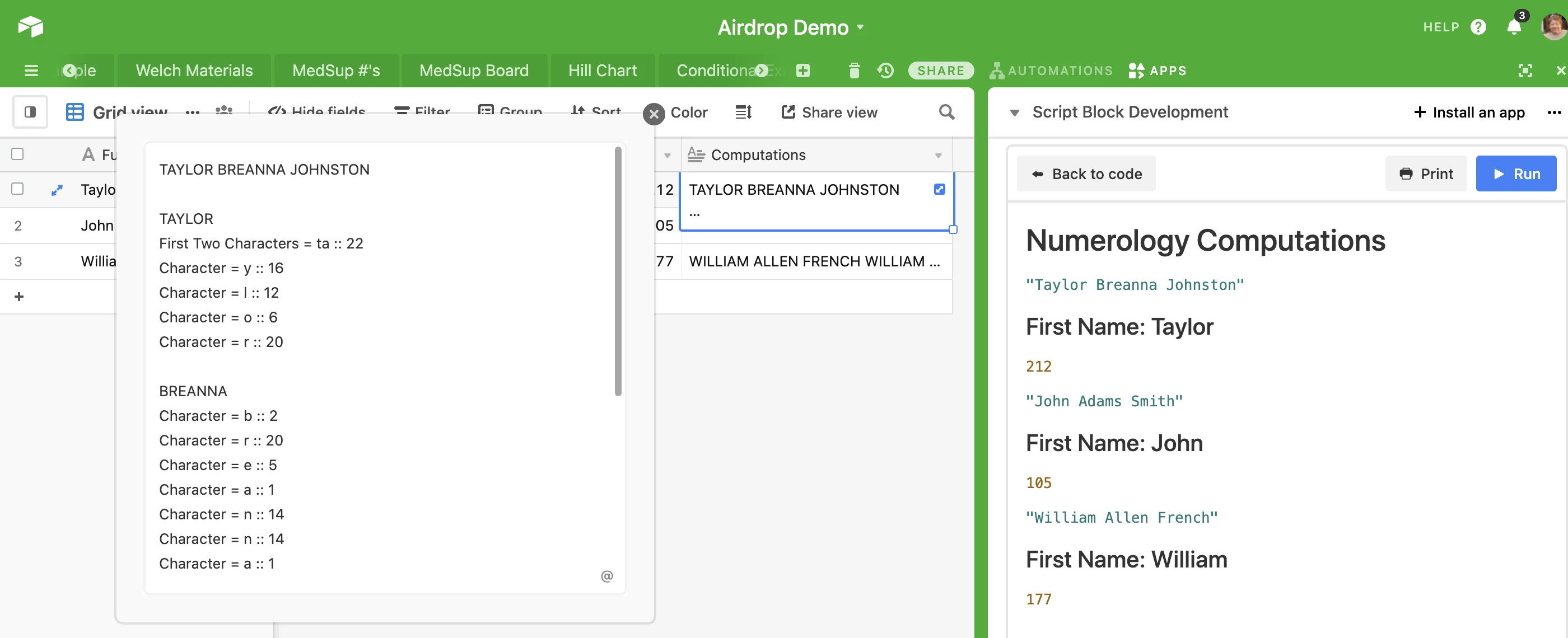Screen dimensions: 1568x638
Task: Open the base trash bin
Action: pos(854,71)
